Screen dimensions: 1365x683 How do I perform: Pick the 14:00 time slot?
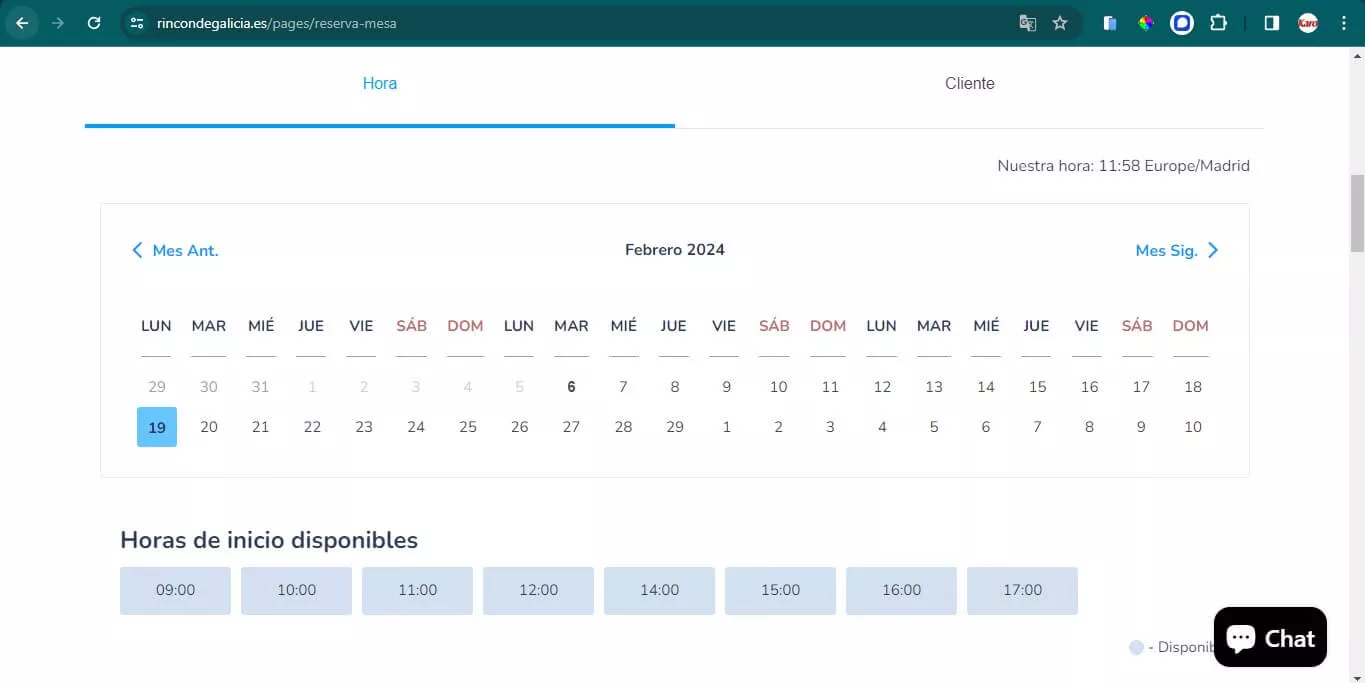tap(659, 590)
